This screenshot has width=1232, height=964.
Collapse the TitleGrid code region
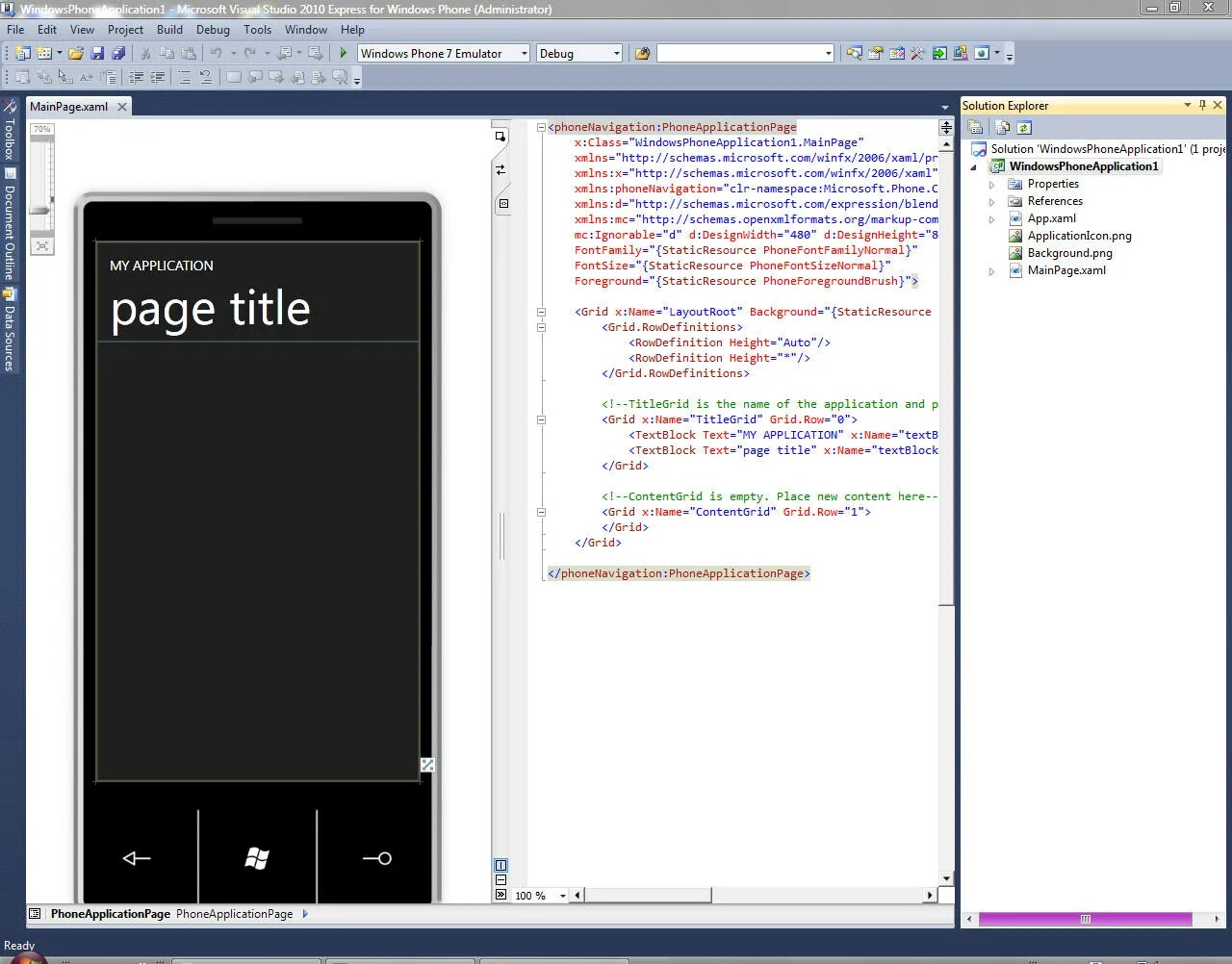point(541,419)
